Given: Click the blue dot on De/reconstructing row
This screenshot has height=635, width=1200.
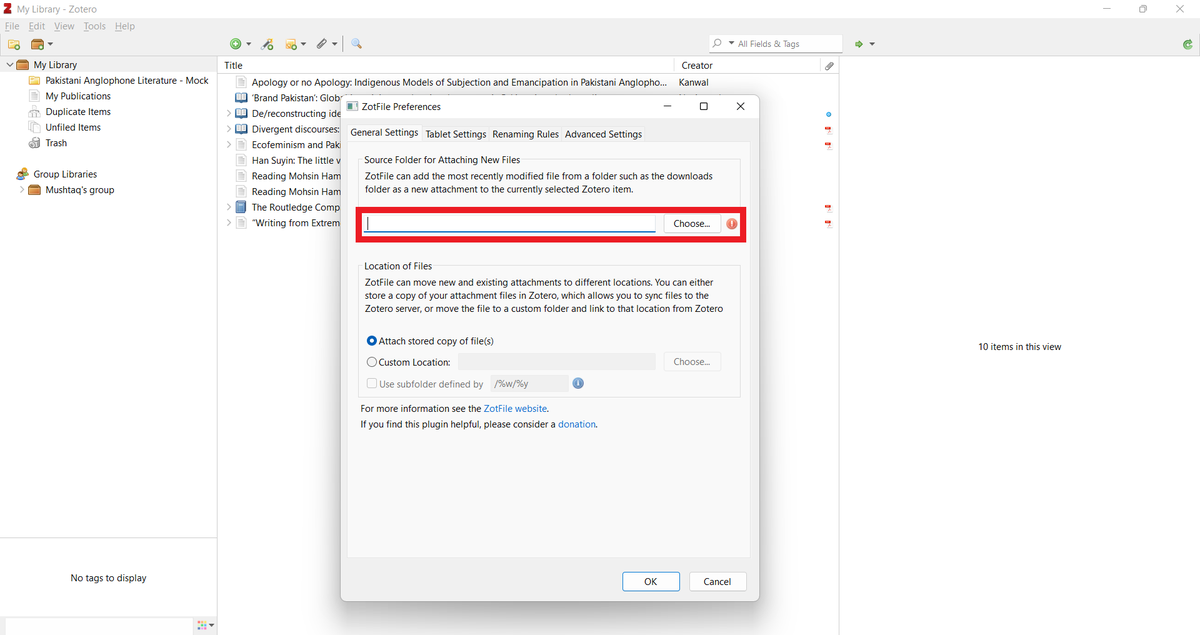Looking at the screenshot, I should pyautogui.click(x=828, y=114).
